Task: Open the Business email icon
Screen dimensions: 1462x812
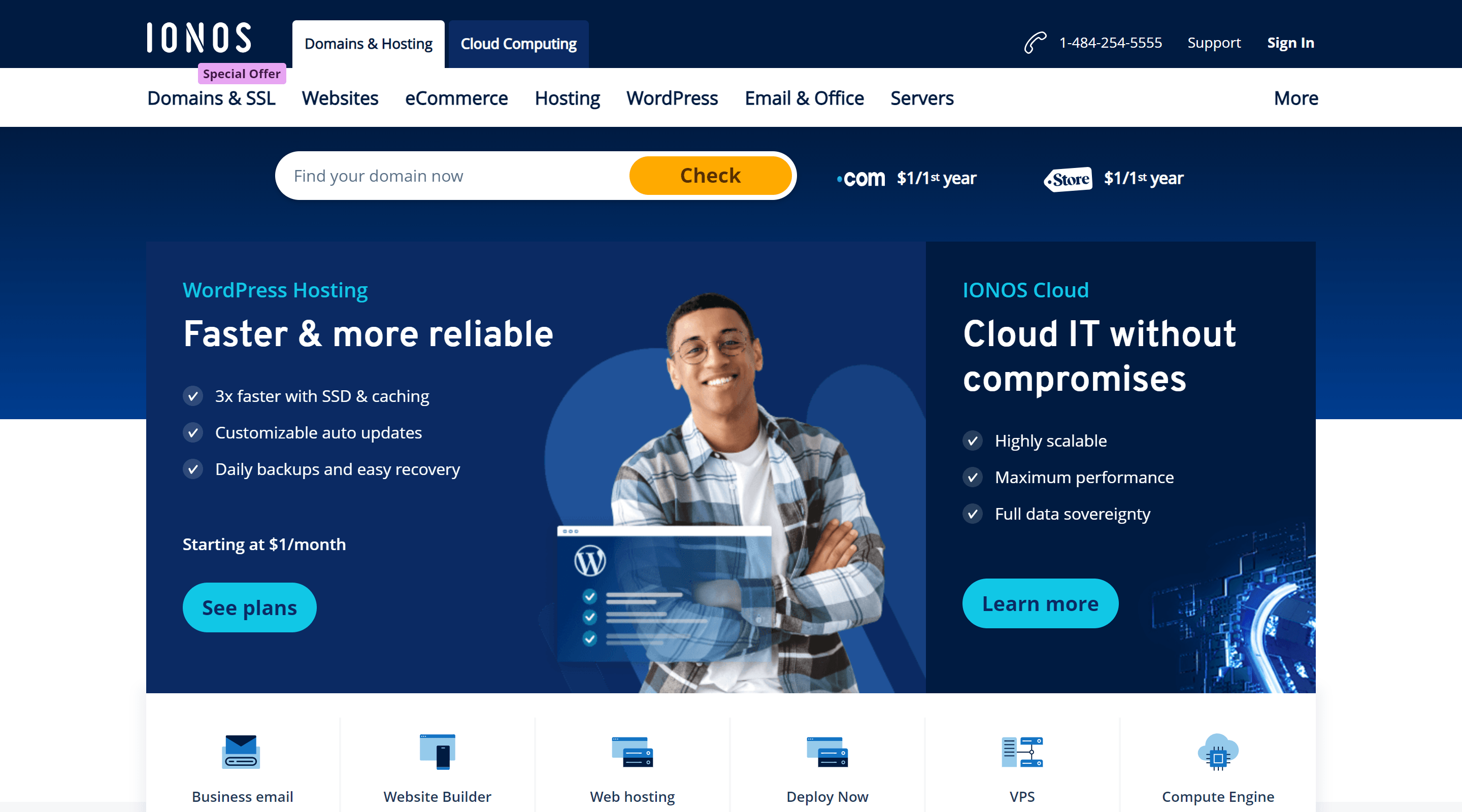Action: (242, 753)
